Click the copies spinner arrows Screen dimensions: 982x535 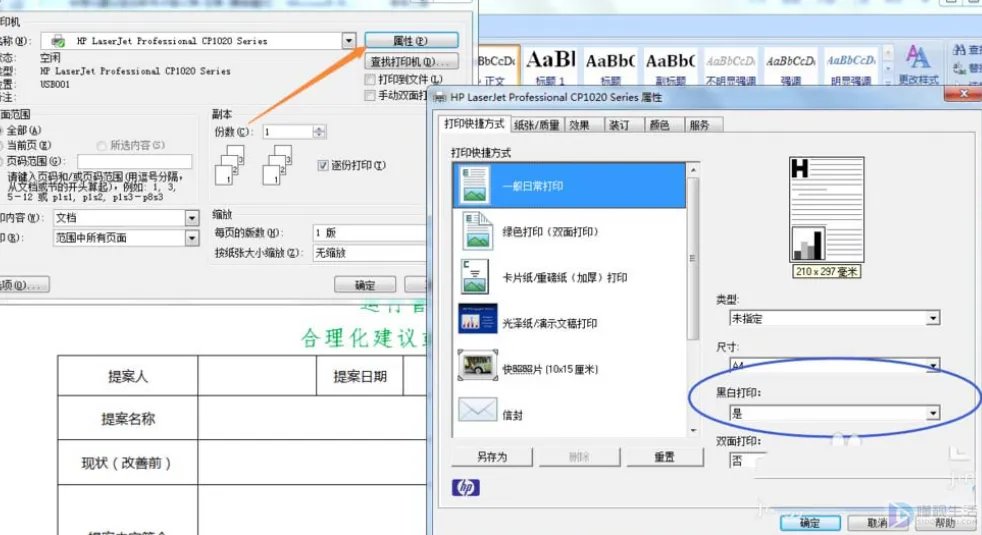(319, 132)
